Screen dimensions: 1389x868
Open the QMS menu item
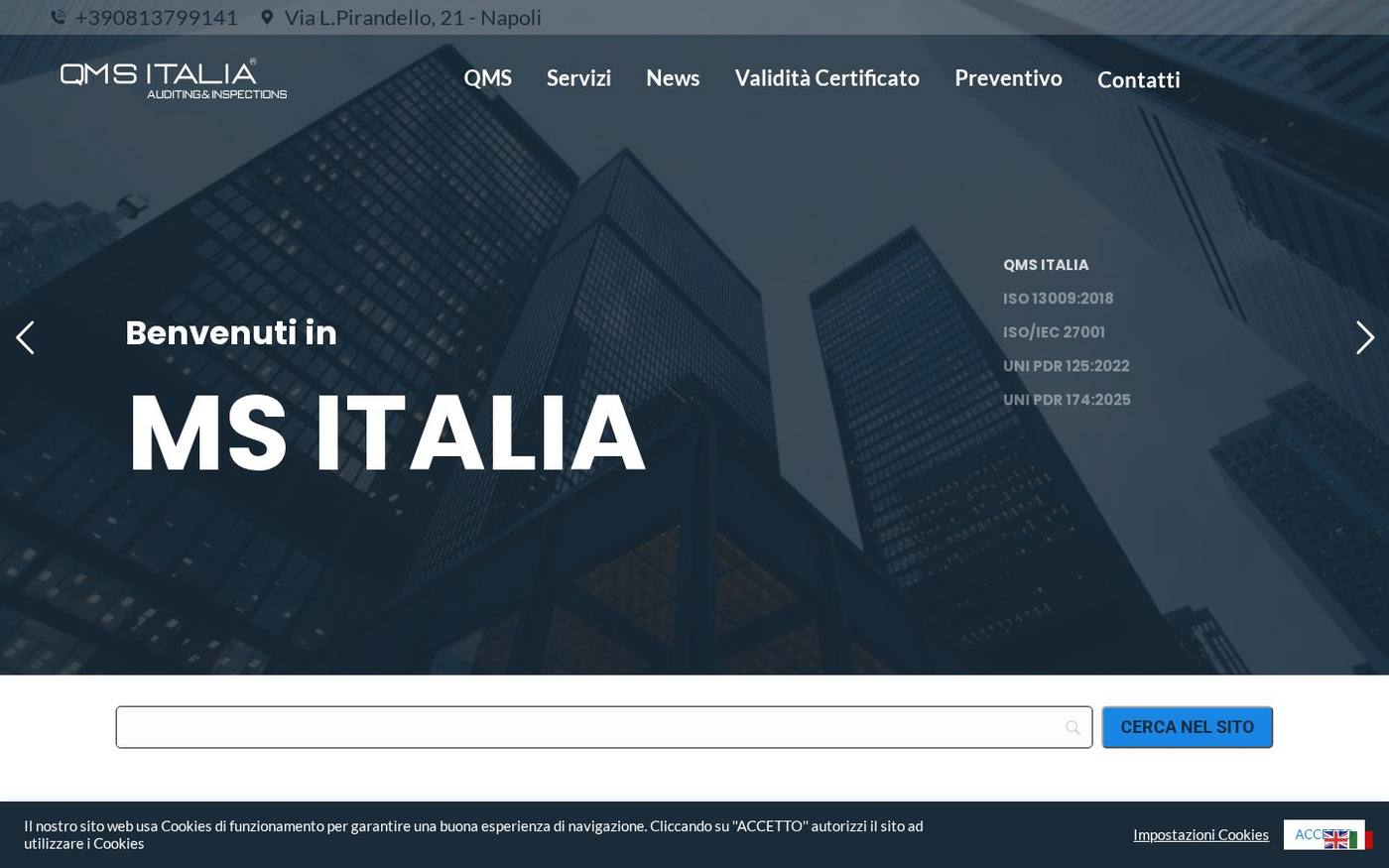coord(488,78)
